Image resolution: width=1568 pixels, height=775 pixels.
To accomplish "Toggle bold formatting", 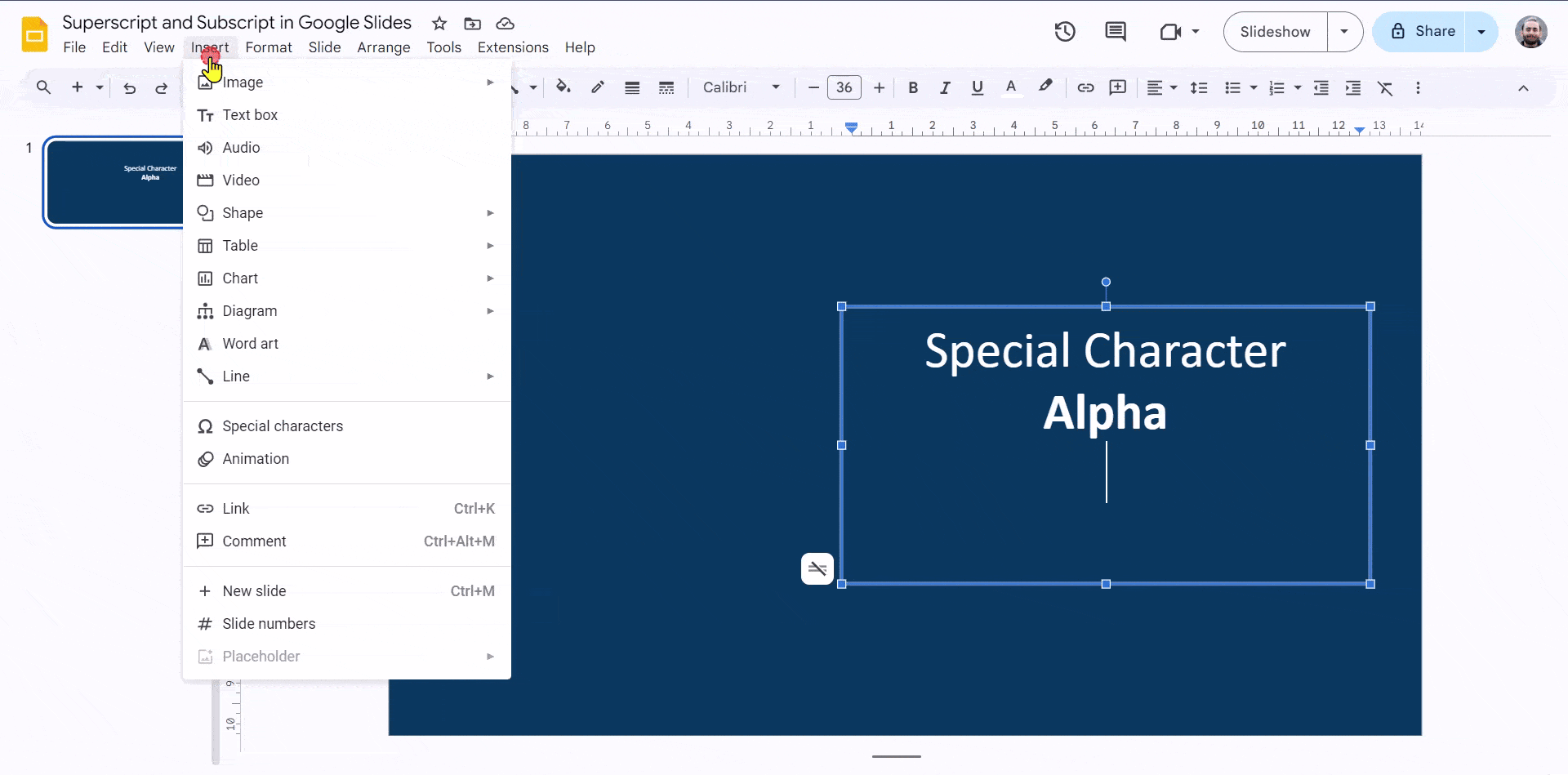I will [913, 87].
